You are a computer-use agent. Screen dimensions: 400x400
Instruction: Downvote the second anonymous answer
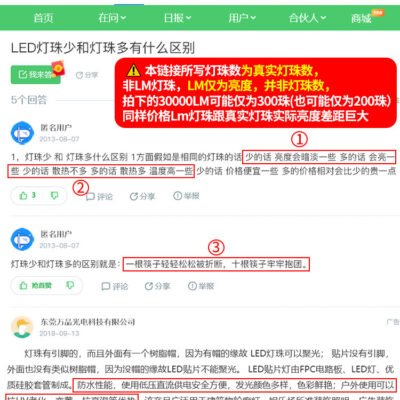(x=70, y=286)
